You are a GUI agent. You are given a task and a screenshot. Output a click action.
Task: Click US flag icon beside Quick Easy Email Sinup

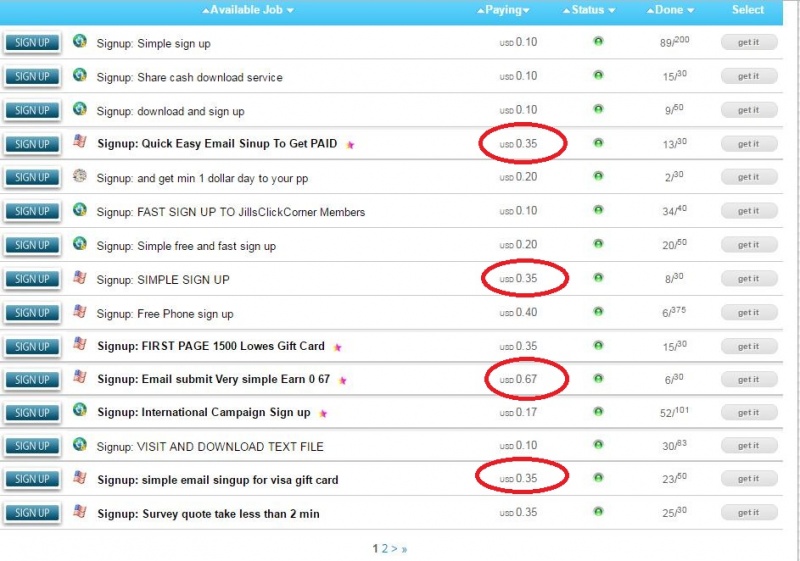point(80,141)
